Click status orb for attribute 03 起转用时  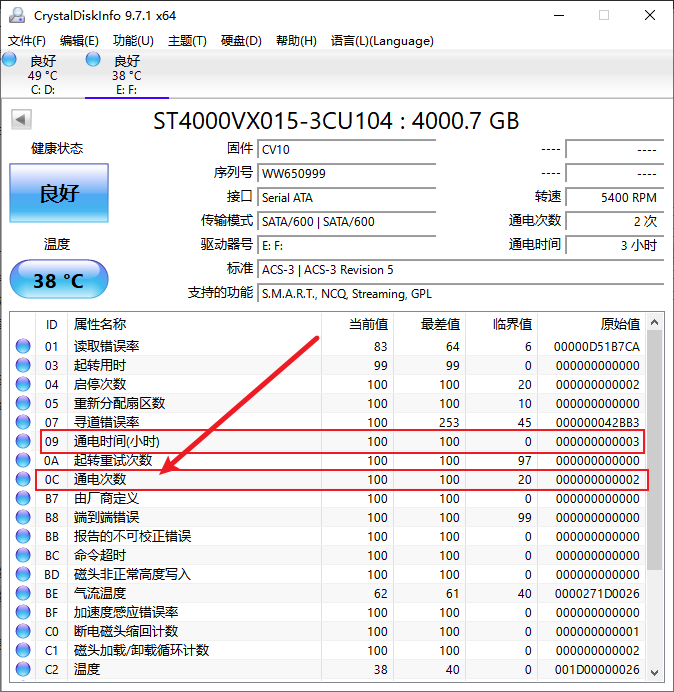[x=23, y=365]
